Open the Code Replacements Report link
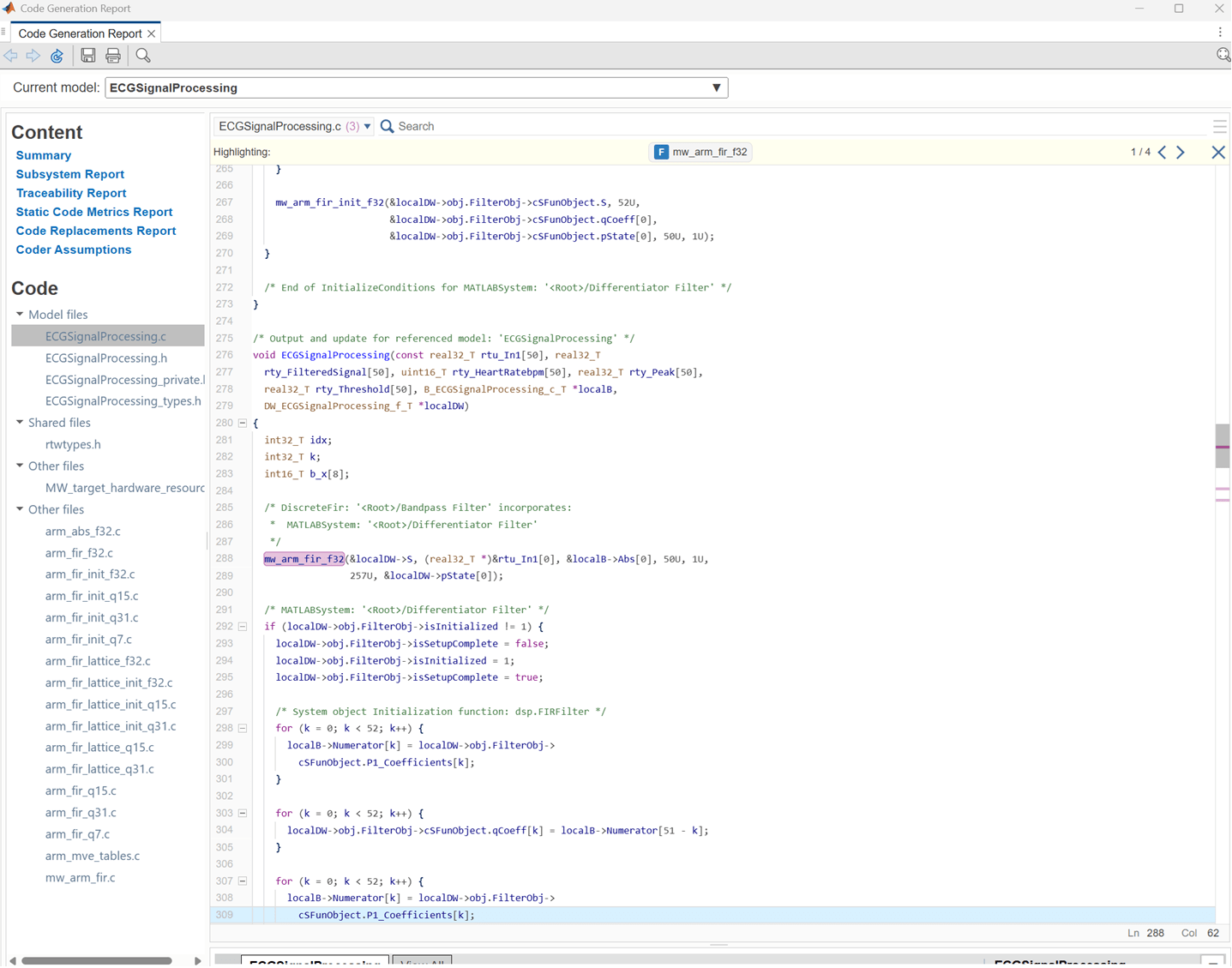Viewport: 1232px width, 968px height. tap(96, 231)
